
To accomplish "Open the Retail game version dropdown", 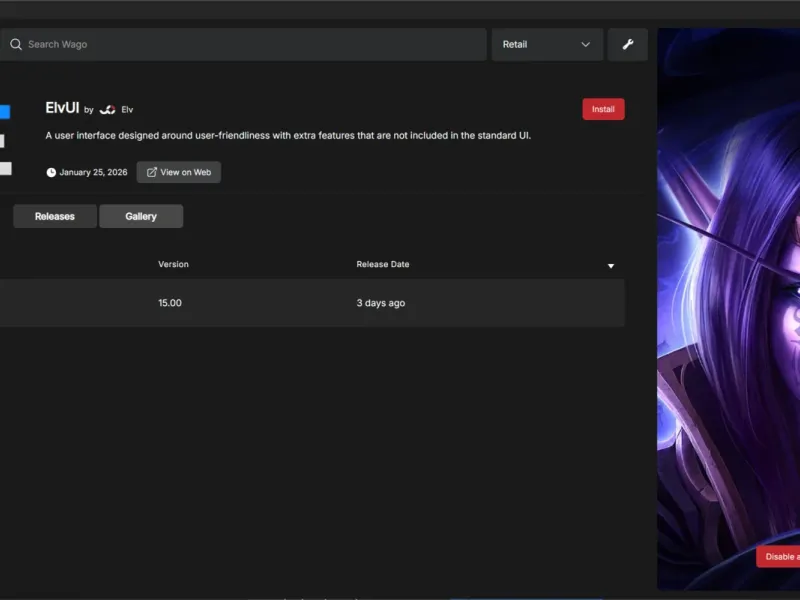I will tap(547, 44).
